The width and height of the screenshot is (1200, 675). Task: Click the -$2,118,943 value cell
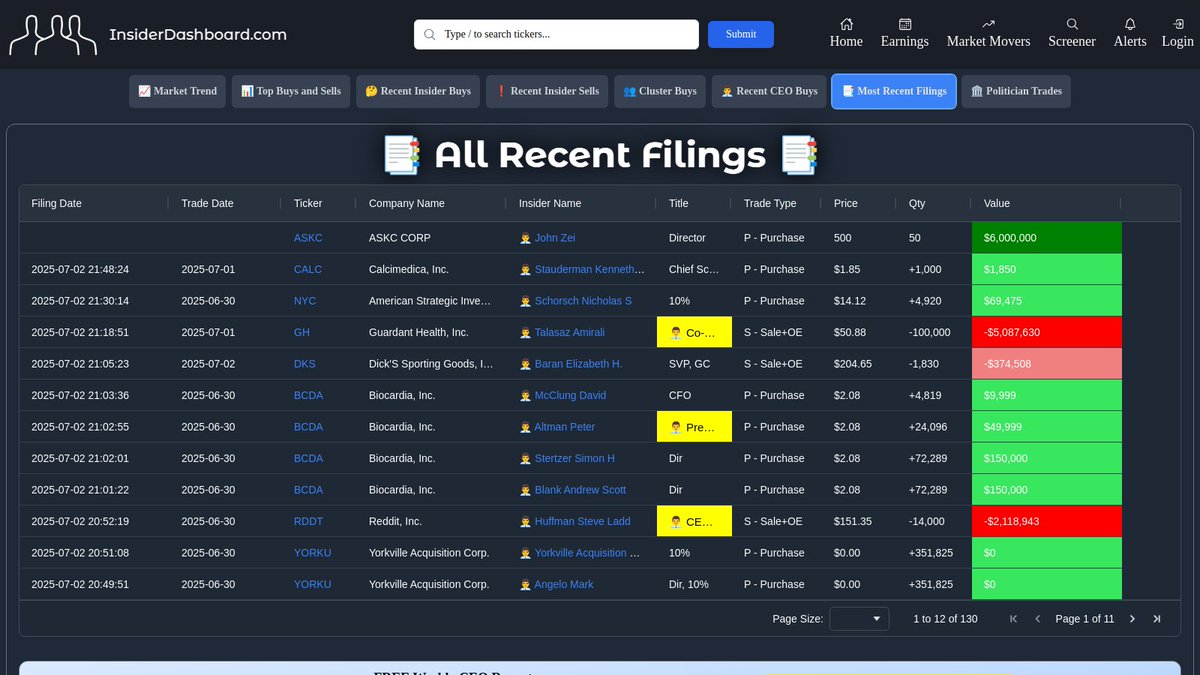click(1047, 522)
